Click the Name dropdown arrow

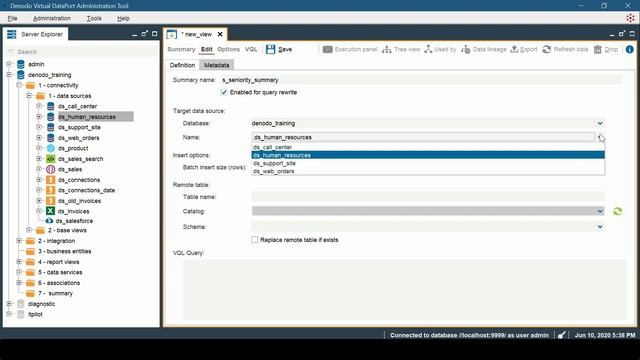[600, 137]
